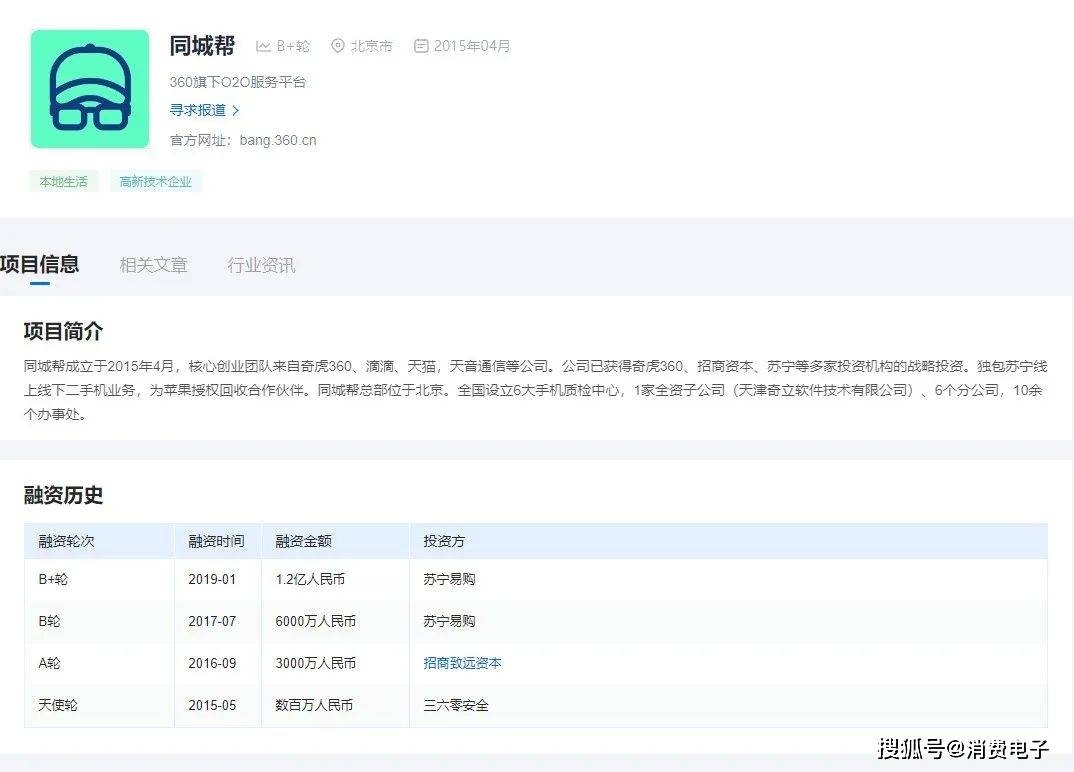Click the 2015年04月 founding date text
This screenshot has width=1074, height=772.
click(x=472, y=46)
